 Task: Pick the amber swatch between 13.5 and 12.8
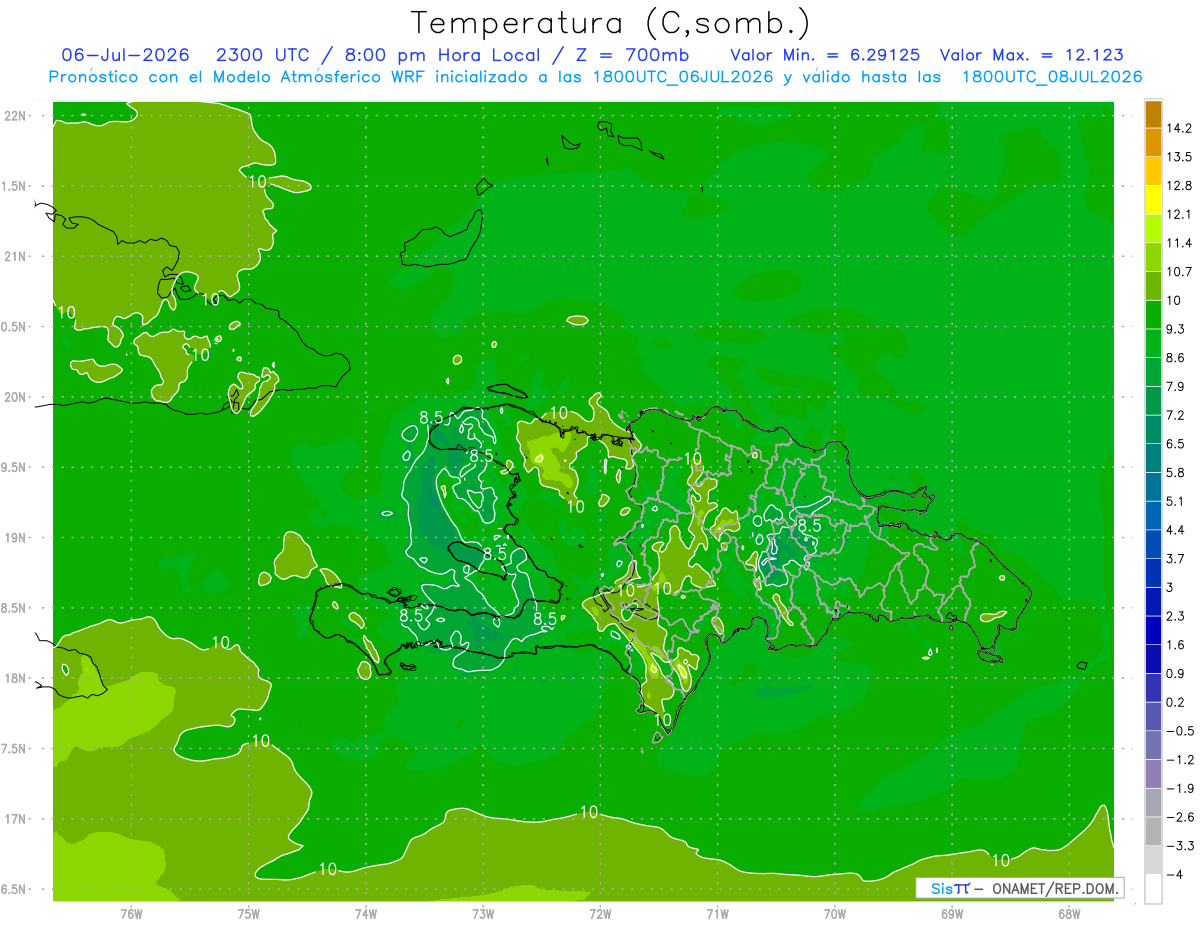[1153, 171]
